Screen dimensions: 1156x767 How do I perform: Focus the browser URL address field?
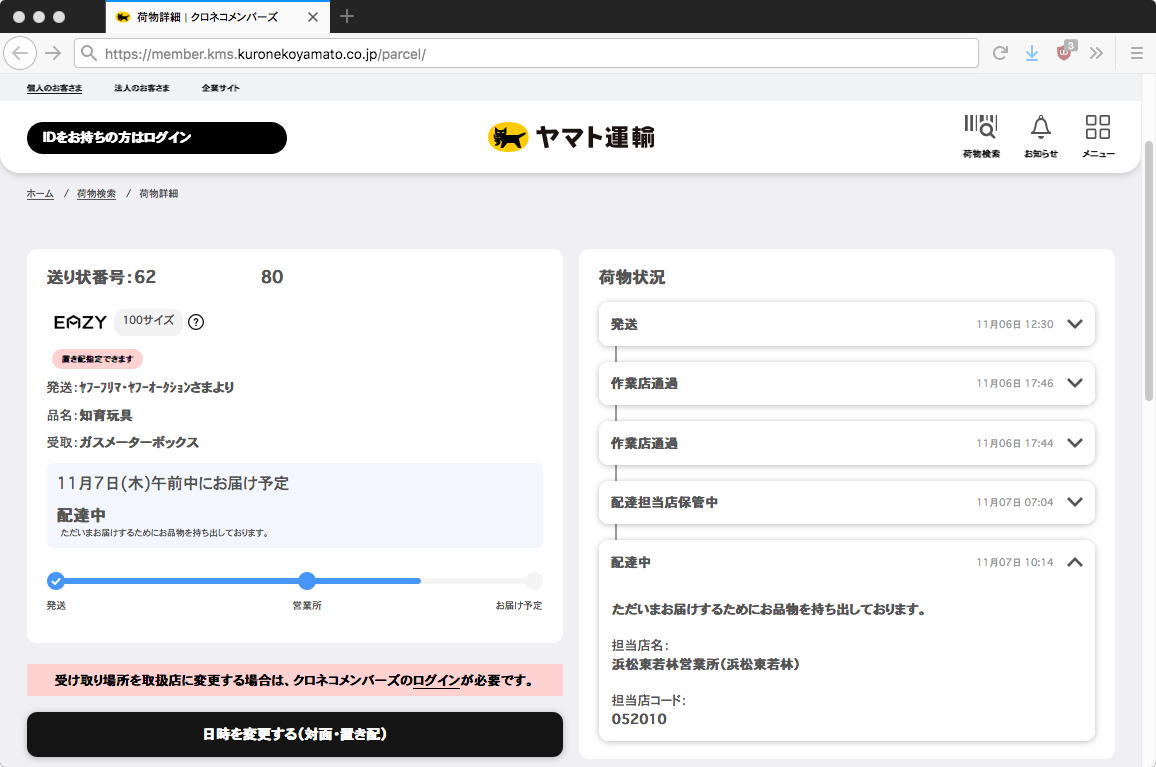point(526,53)
